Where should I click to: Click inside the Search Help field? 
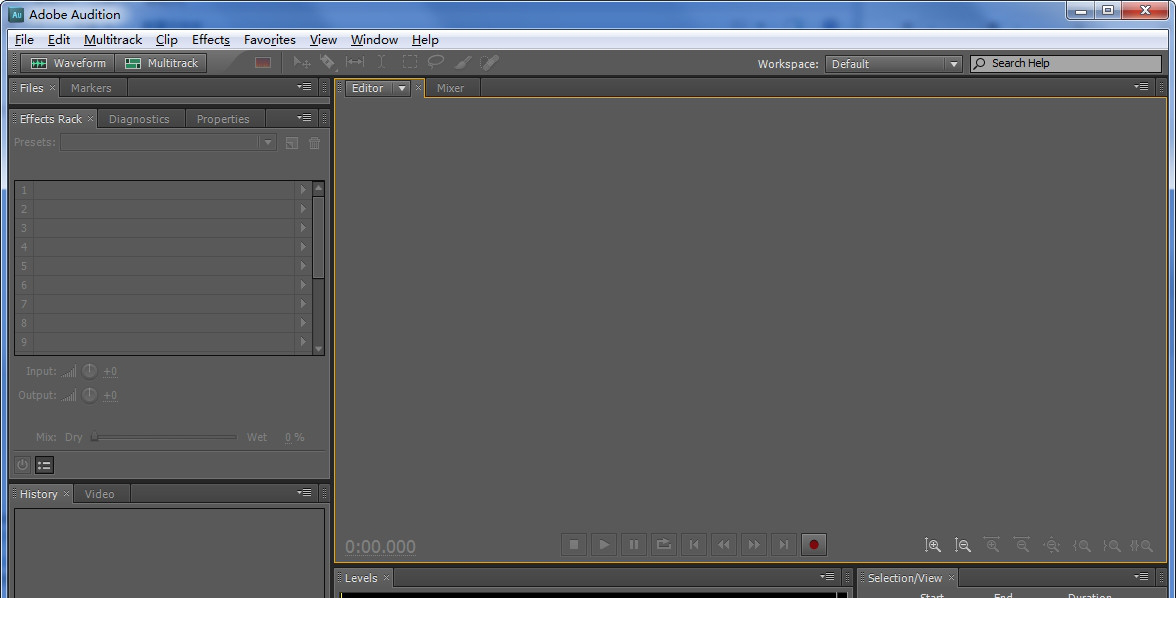click(x=1065, y=63)
